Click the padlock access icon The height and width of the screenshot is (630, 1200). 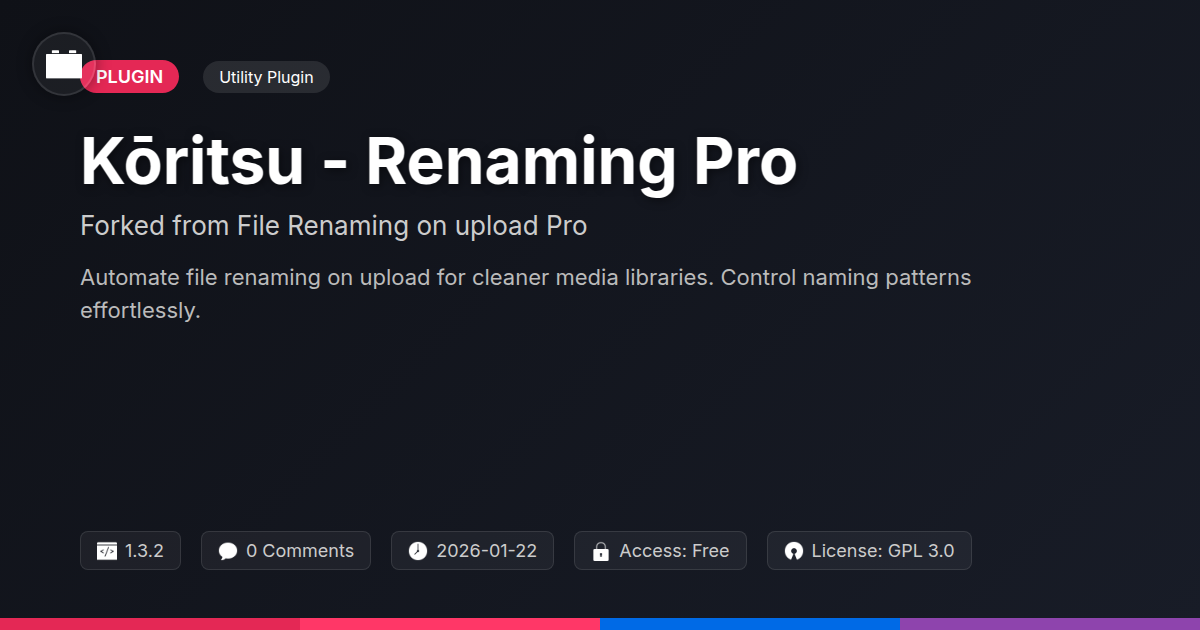click(x=601, y=551)
